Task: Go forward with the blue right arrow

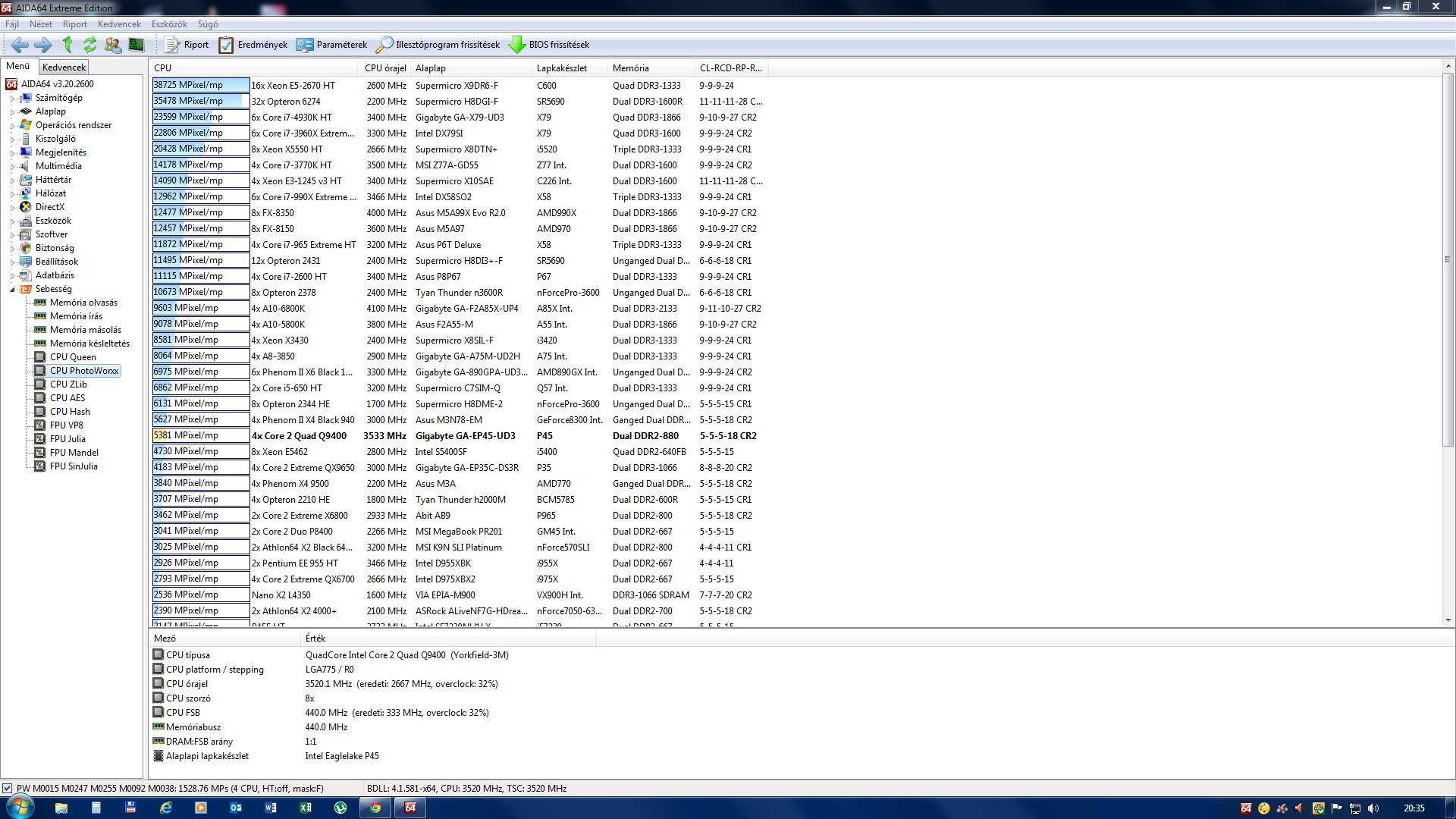Action: 43,45
